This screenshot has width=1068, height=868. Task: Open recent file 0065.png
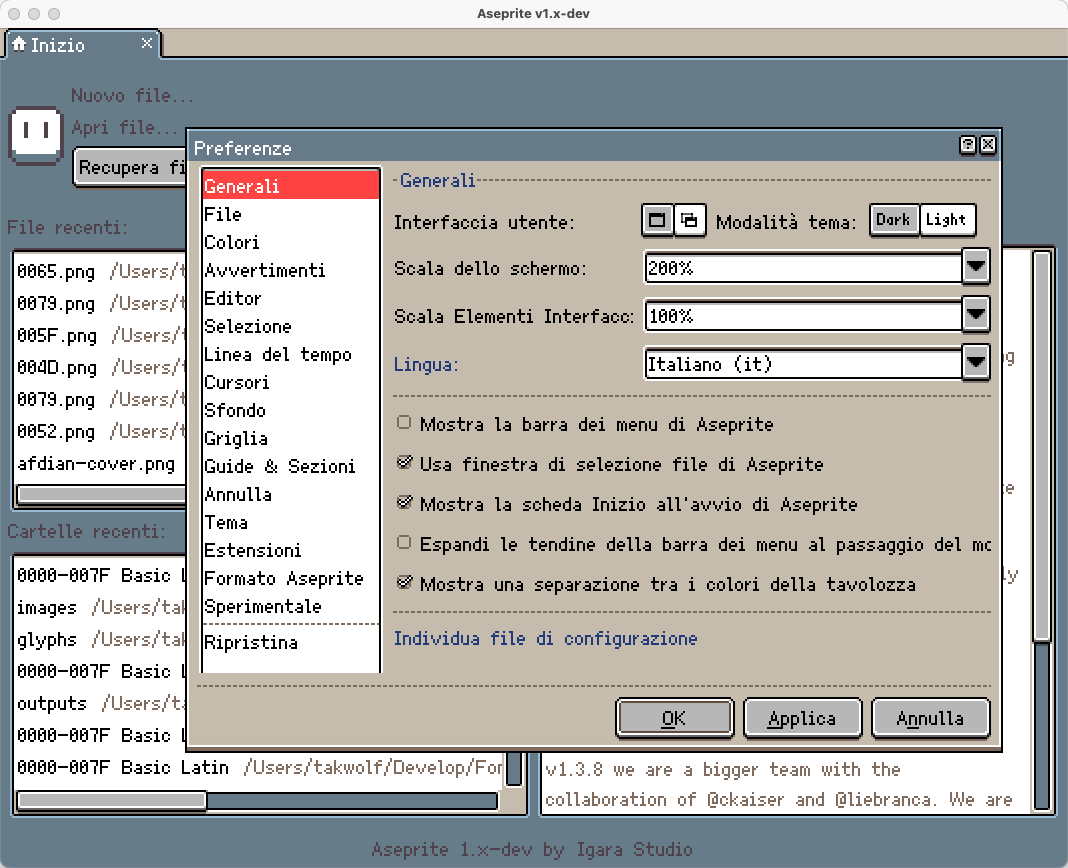point(100,271)
